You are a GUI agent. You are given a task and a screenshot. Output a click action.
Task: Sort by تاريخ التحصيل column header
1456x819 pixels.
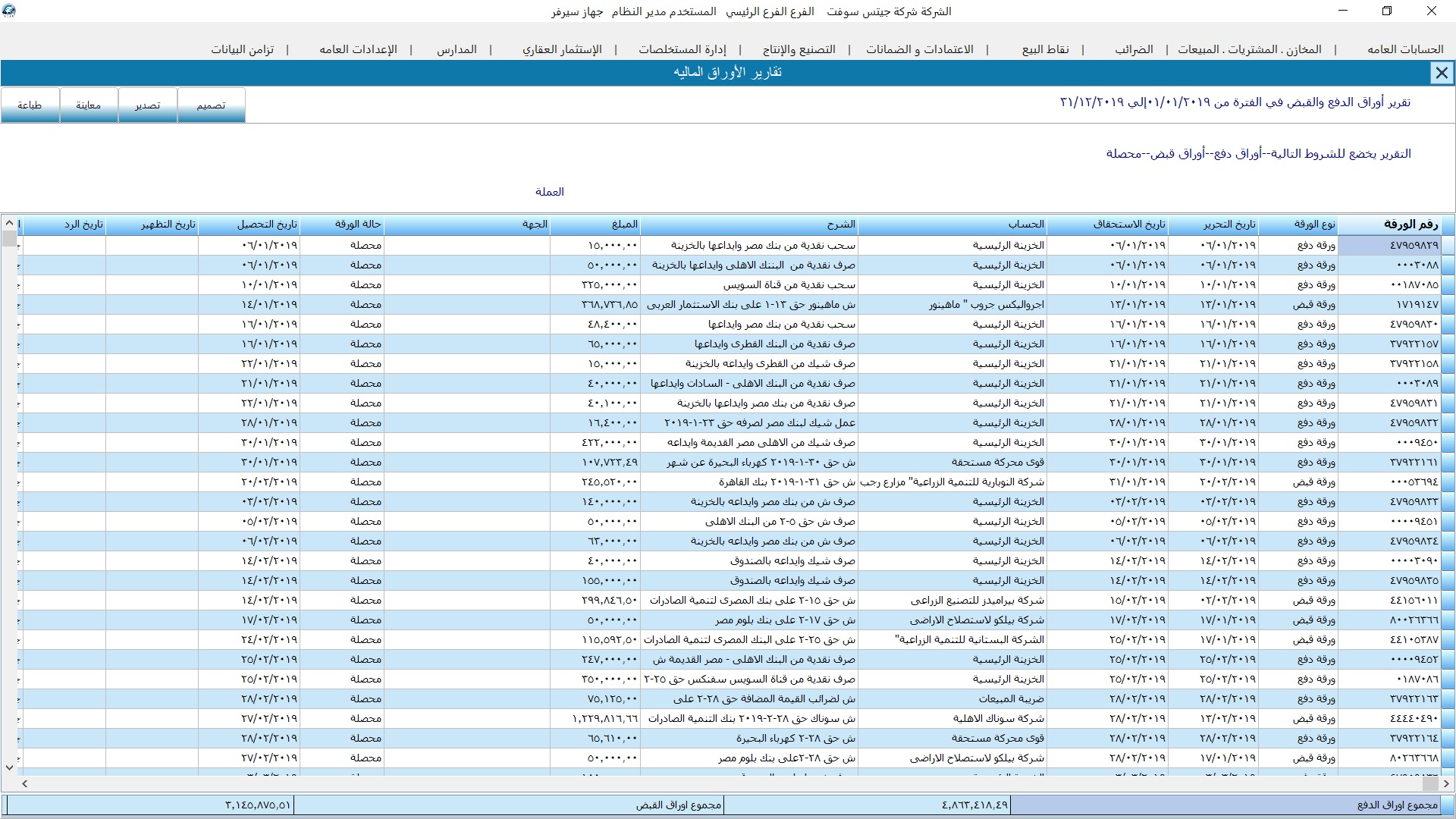click(249, 224)
